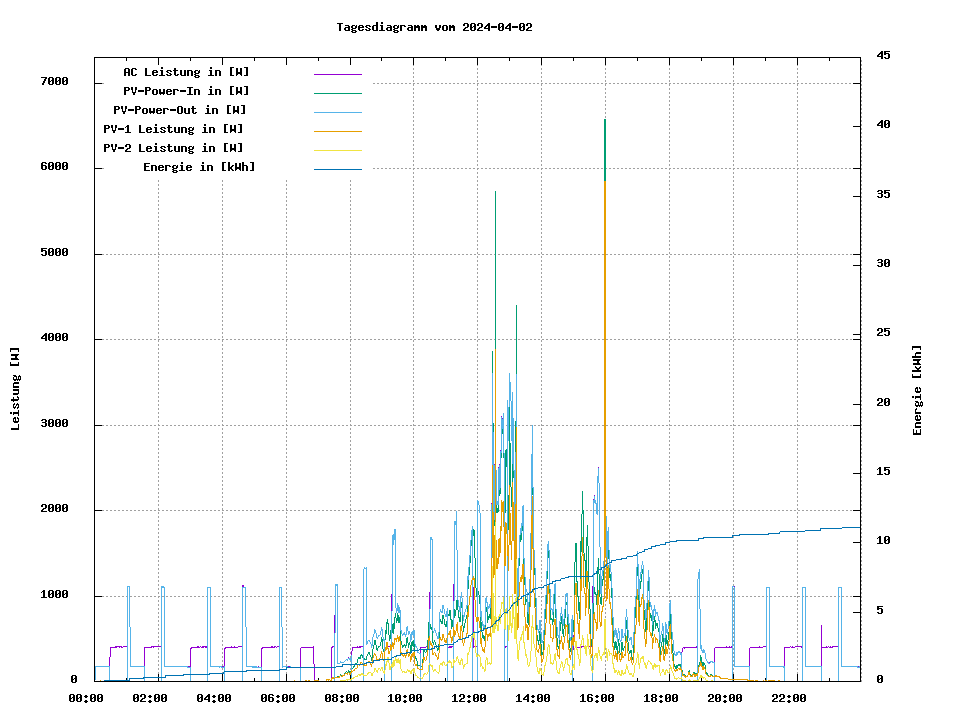
Task: Select the AC Leistung in [W] legend label
Action: [186, 72]
